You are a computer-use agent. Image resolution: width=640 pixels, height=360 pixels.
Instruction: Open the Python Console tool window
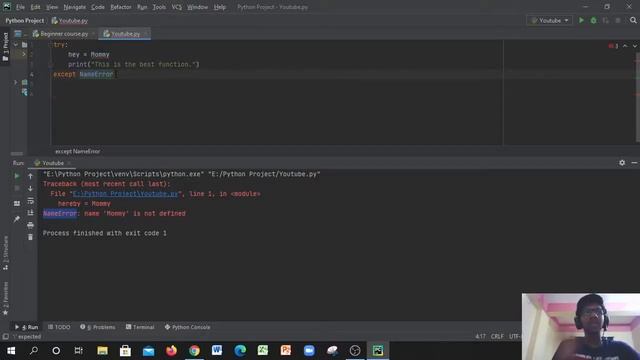coord(187,327)
